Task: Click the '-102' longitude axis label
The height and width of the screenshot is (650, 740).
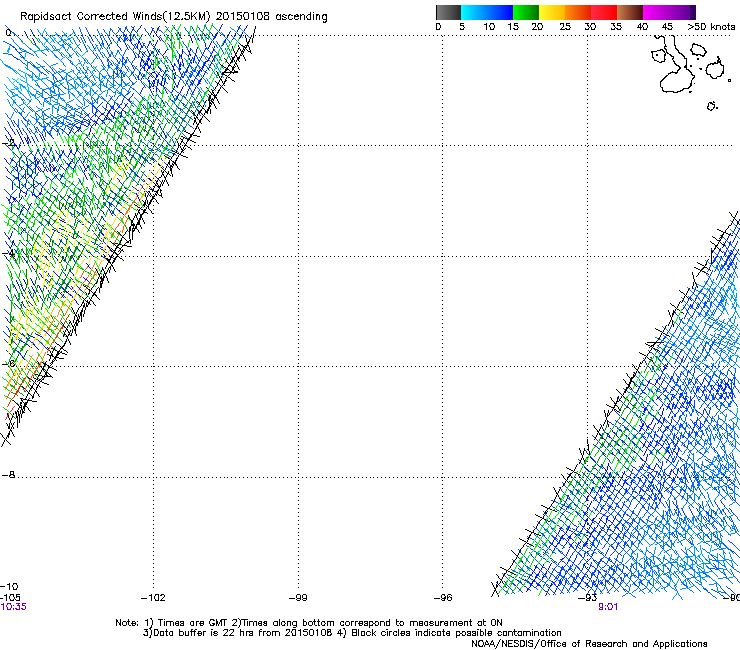Action: pyautogui.click(x=153, y=598)
